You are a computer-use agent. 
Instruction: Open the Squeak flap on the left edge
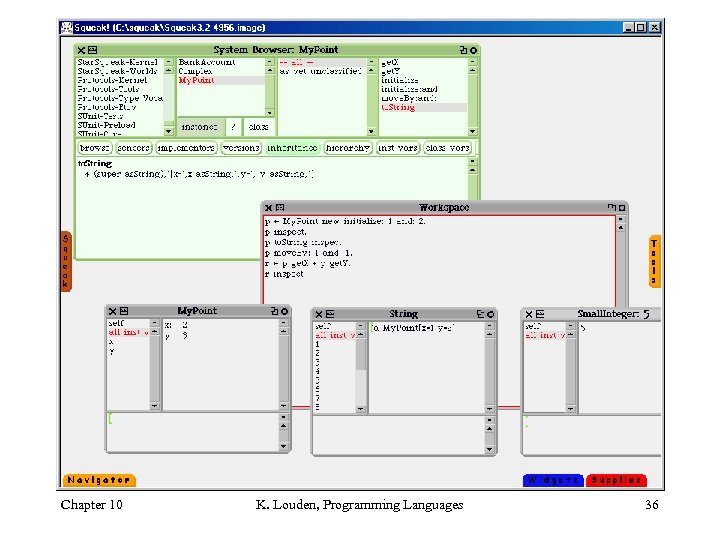[66, 261]
